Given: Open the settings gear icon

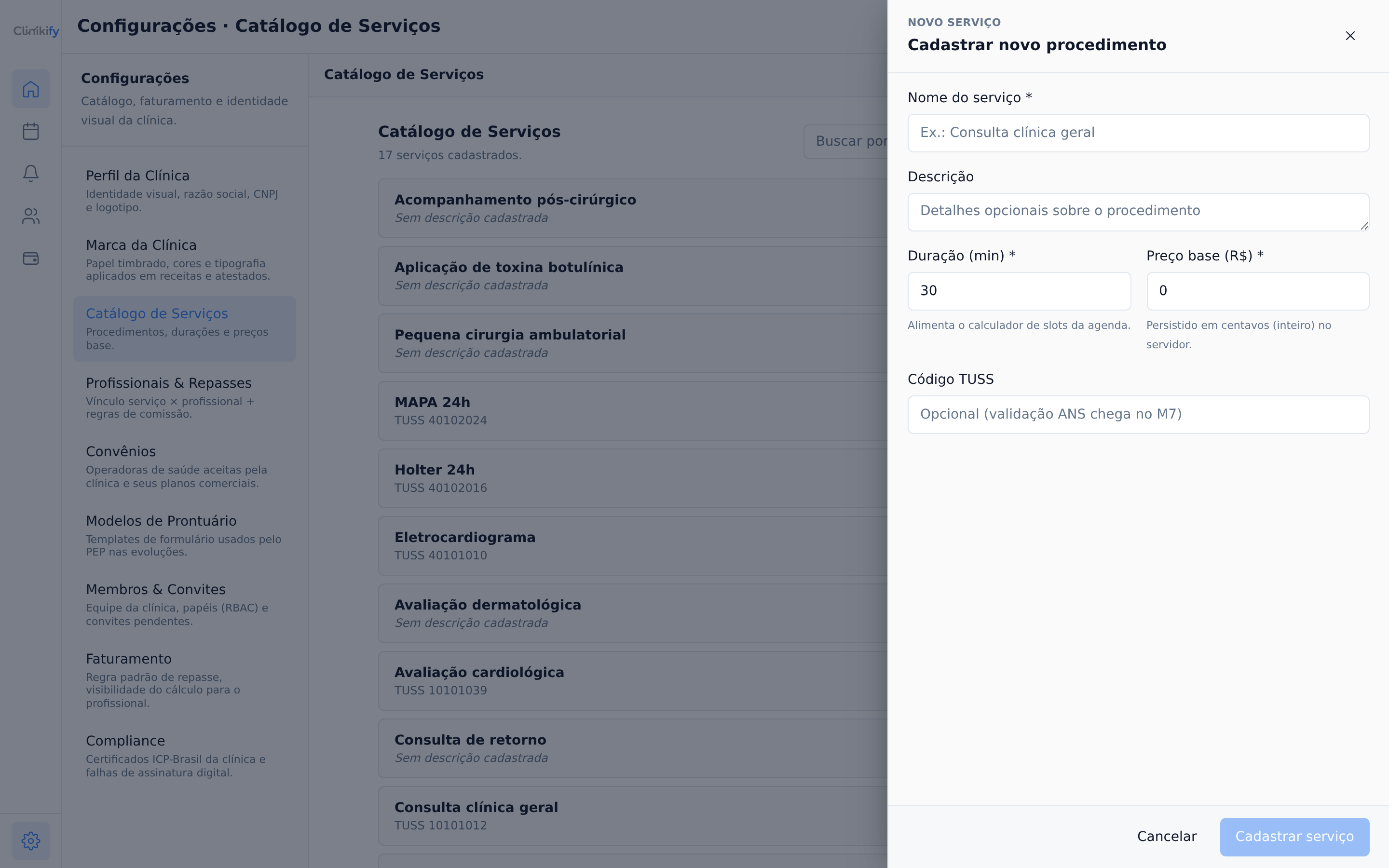Looking at the screenshot, I should (31, 841).
